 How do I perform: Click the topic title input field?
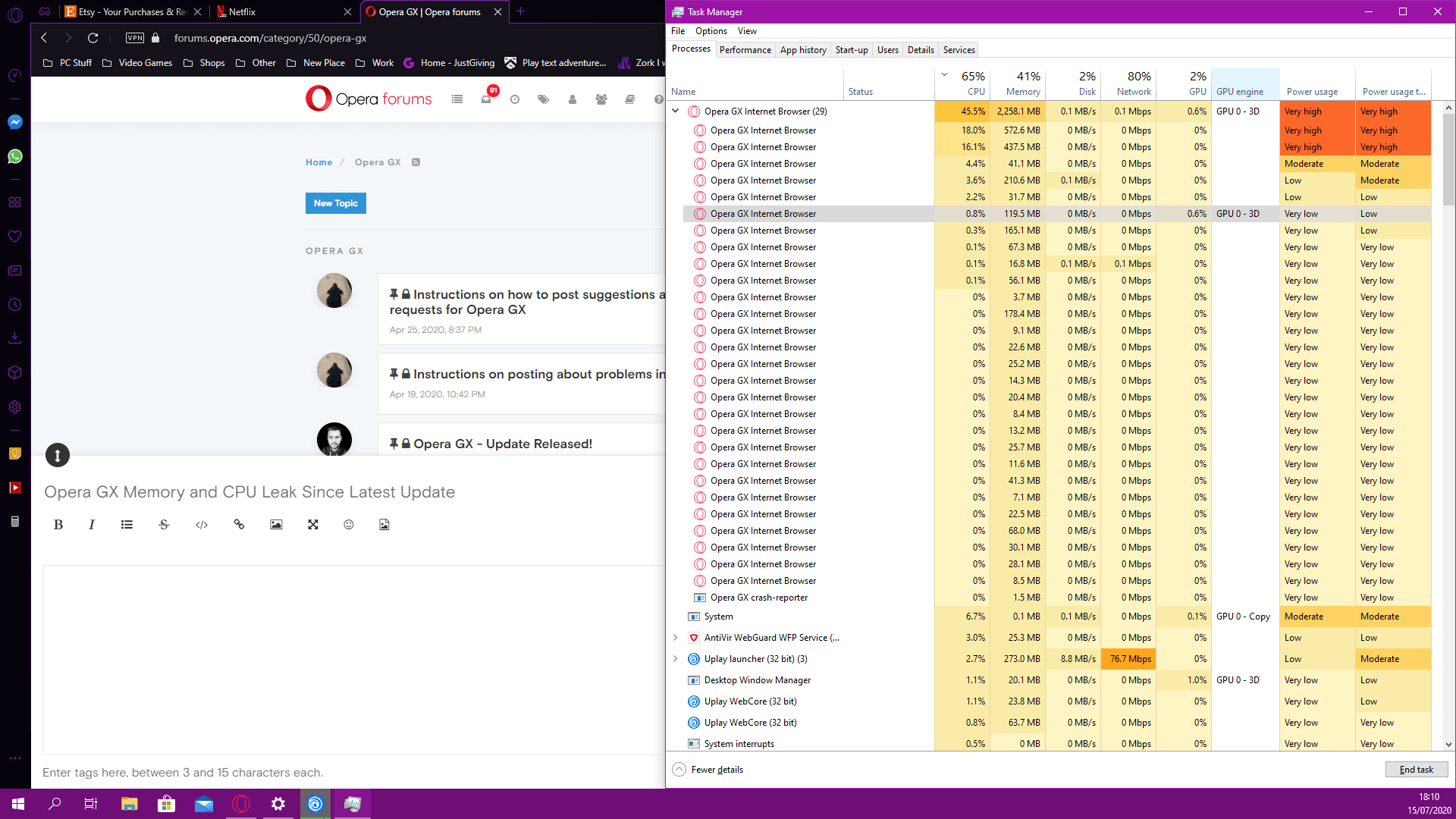(353, 492)
